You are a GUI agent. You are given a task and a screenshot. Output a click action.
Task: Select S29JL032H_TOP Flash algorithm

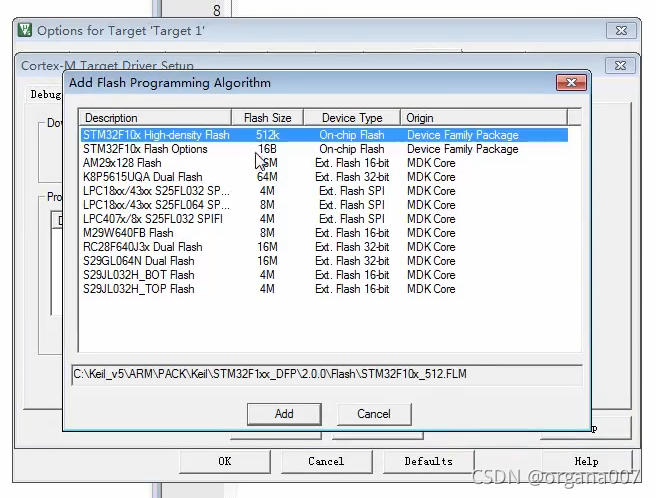[324, 289]
